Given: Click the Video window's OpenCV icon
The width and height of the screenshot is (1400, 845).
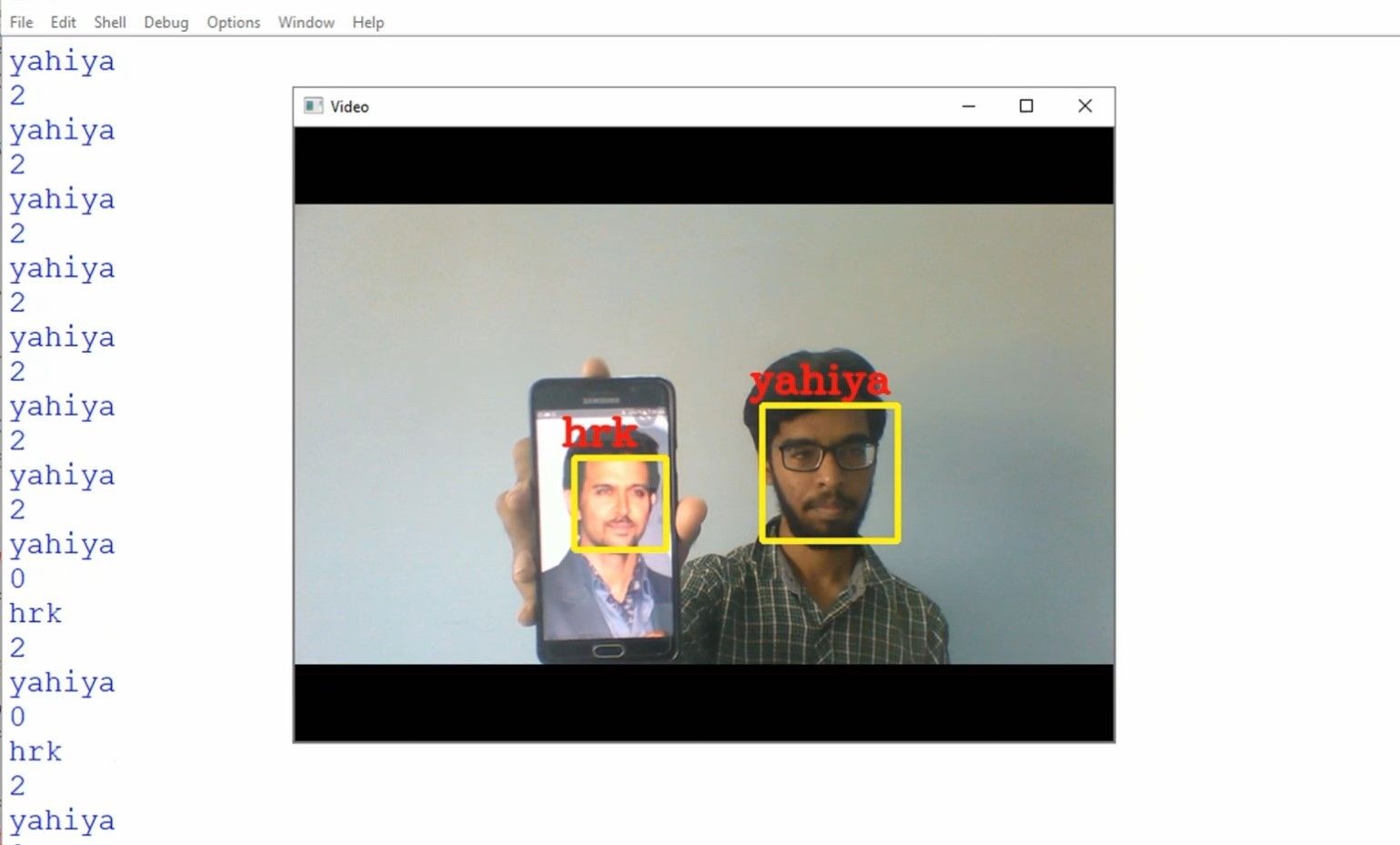Looking at the screenshot, I should pos(314,106).
